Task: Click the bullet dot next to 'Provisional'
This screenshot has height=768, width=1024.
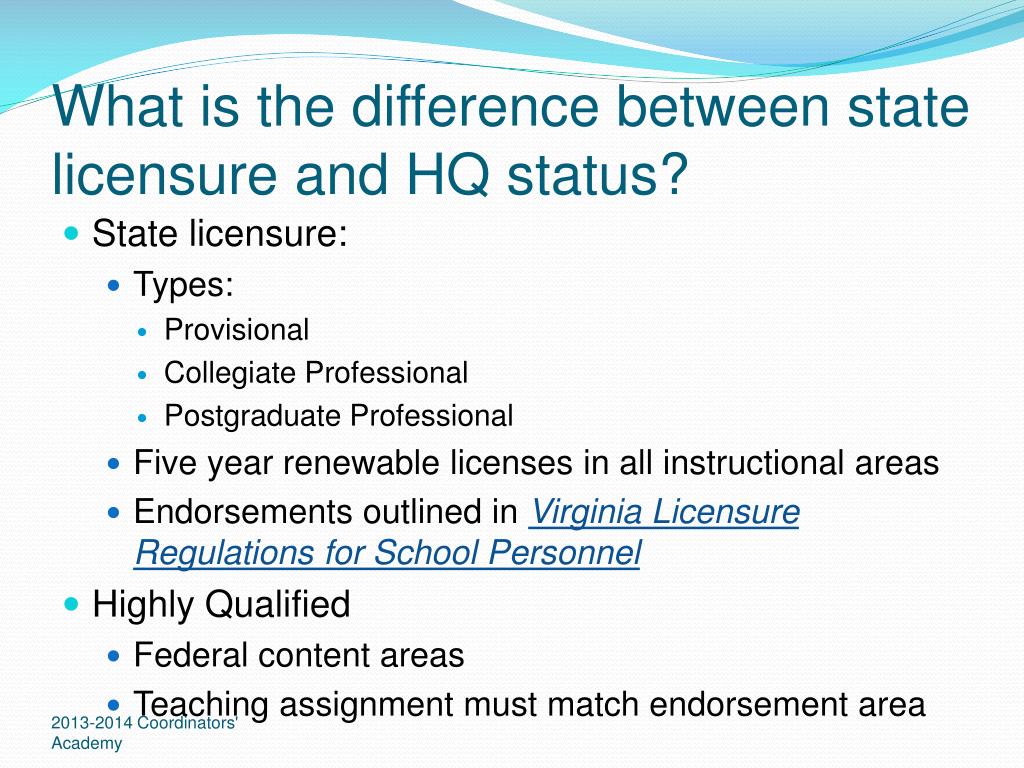Action: click(144, 332)
